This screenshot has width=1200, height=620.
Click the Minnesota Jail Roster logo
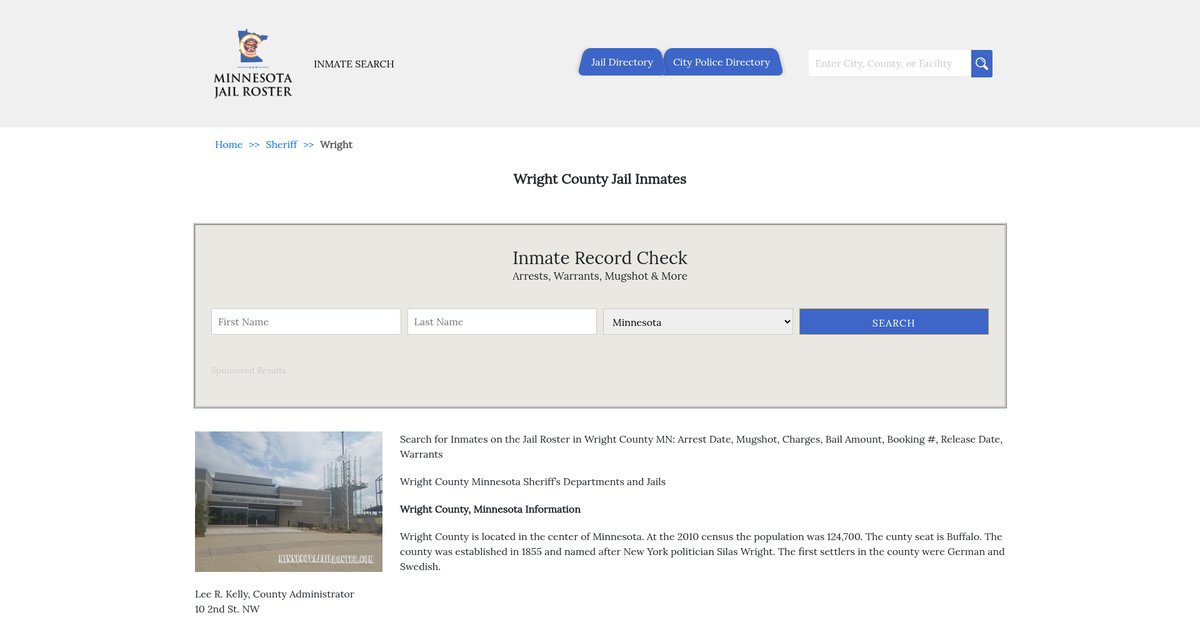click(x=253, y=63)
